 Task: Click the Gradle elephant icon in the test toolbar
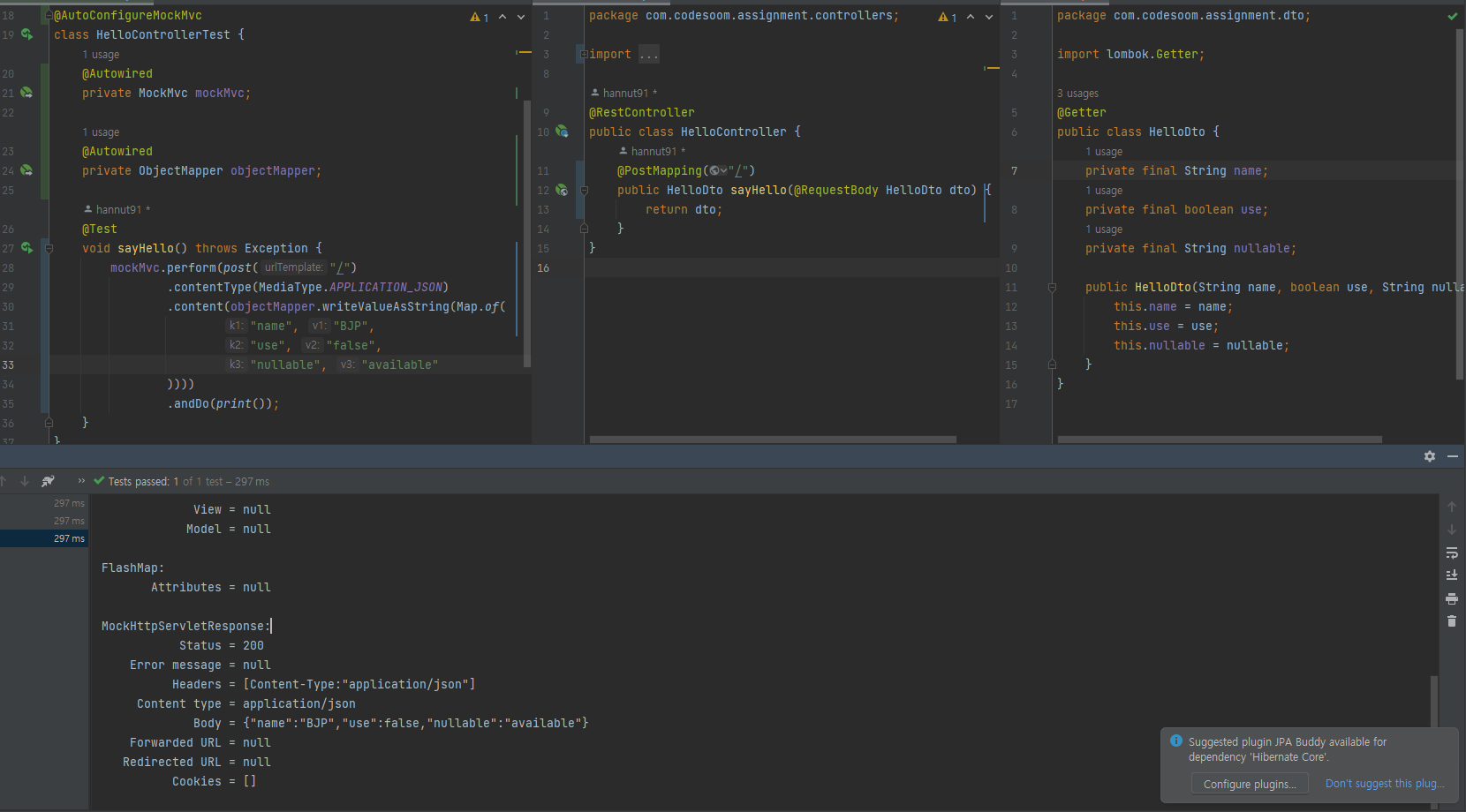pos(48,481)
